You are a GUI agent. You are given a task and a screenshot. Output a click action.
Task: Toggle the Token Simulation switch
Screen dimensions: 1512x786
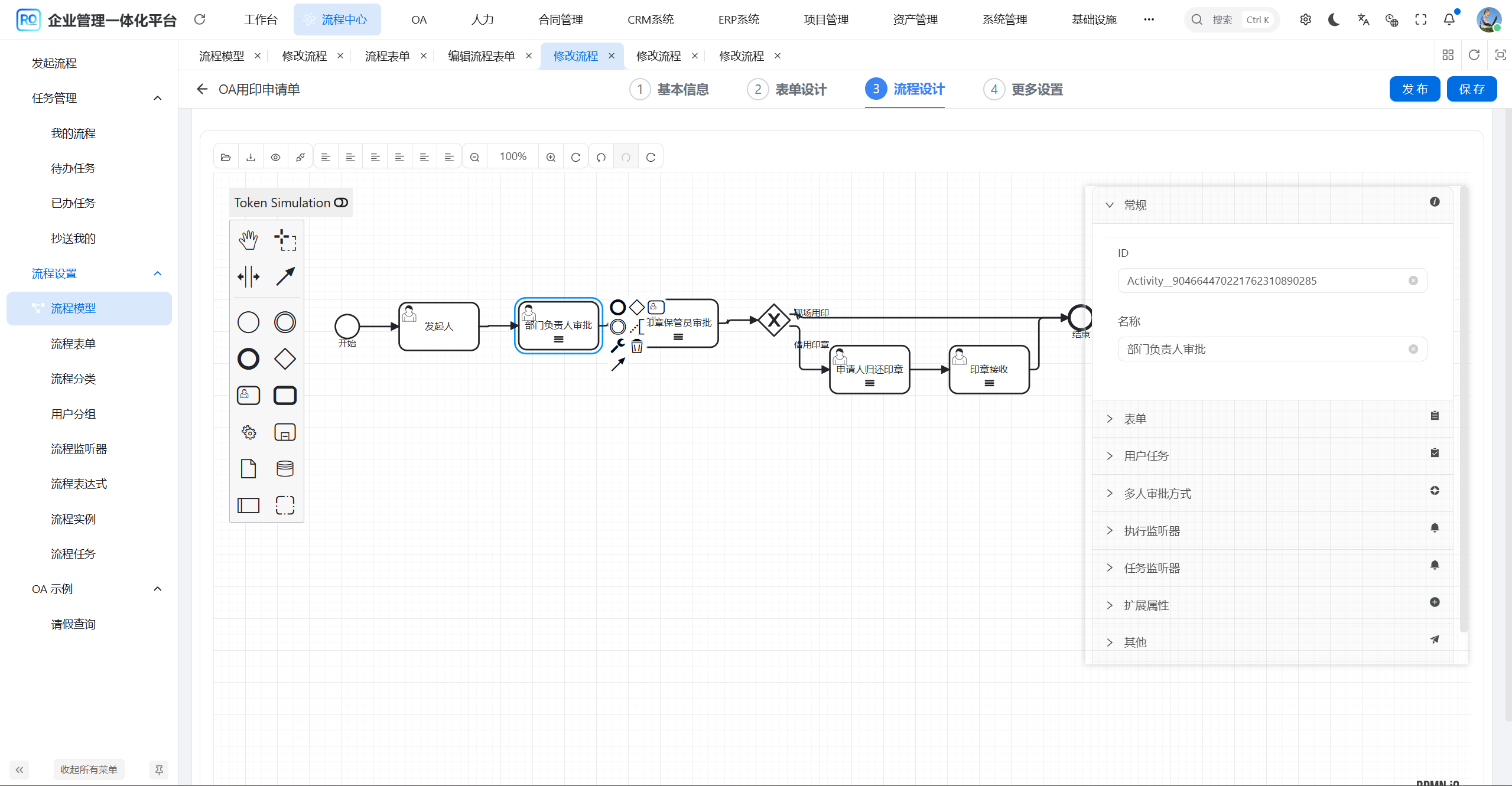(342, 203)
